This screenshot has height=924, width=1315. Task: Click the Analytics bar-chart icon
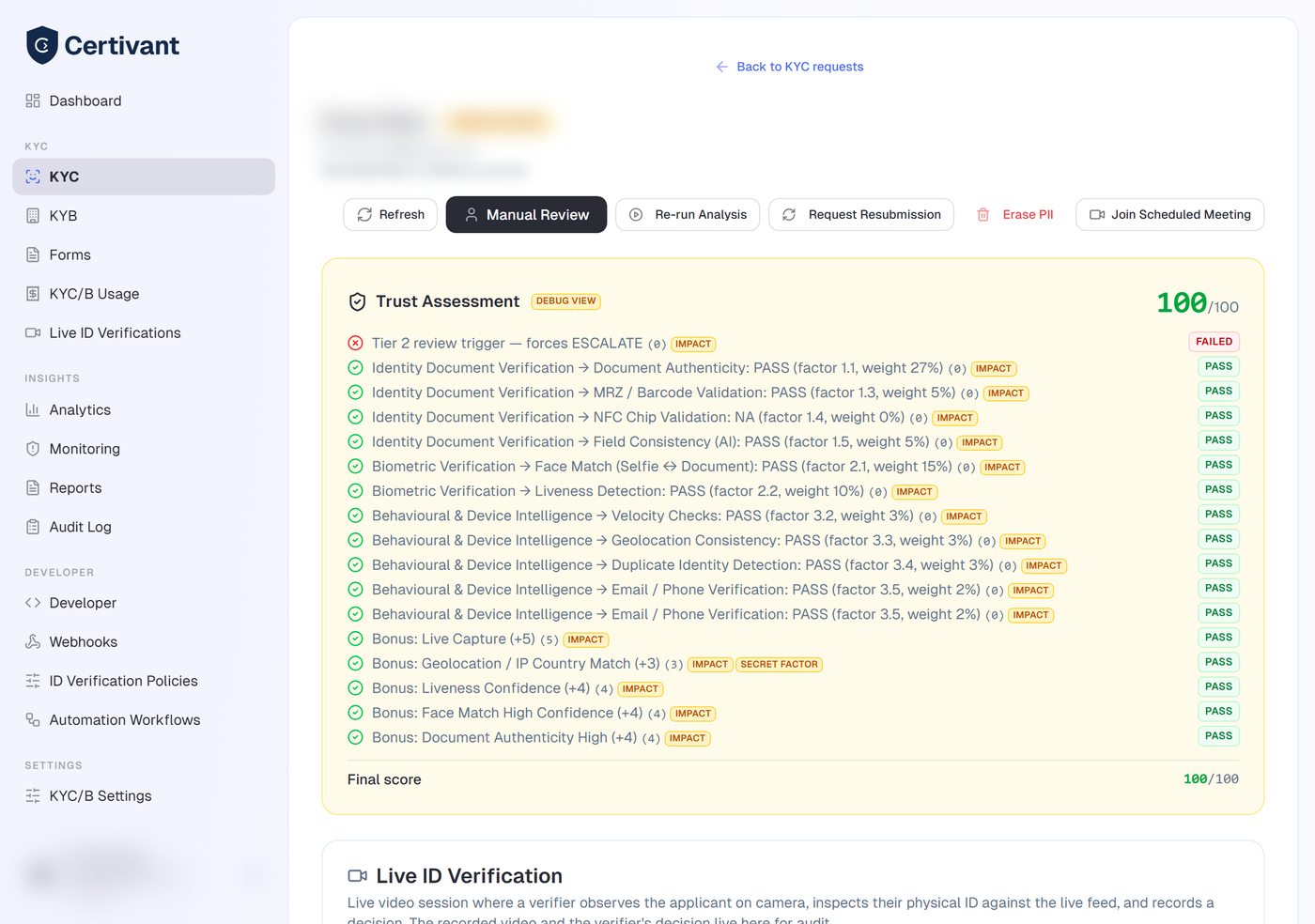pyautogui.click(x=33, y=409)
